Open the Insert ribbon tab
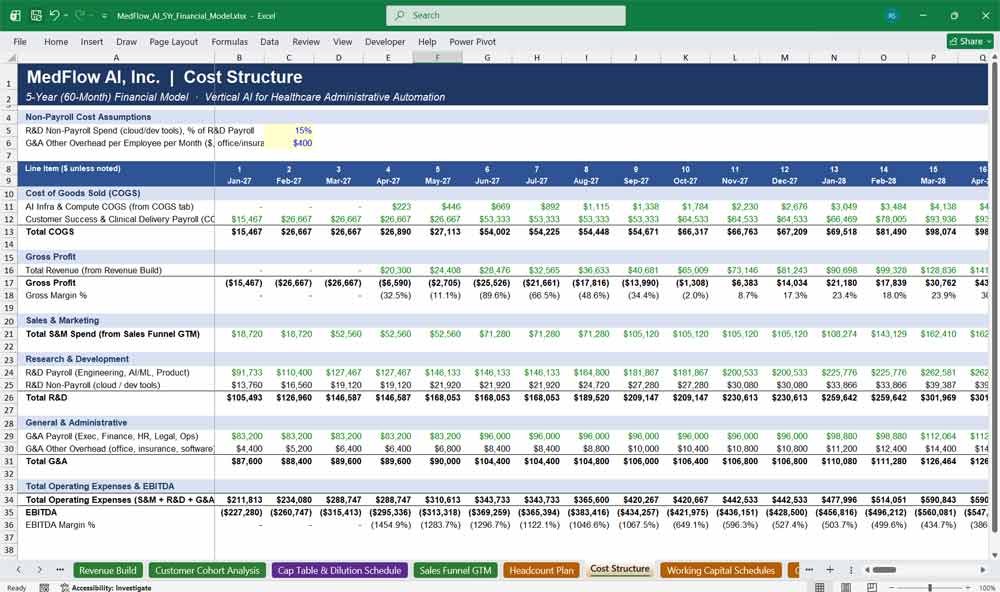The height and width of the screenshot is (592, 1000). click(x=92, y=41)
